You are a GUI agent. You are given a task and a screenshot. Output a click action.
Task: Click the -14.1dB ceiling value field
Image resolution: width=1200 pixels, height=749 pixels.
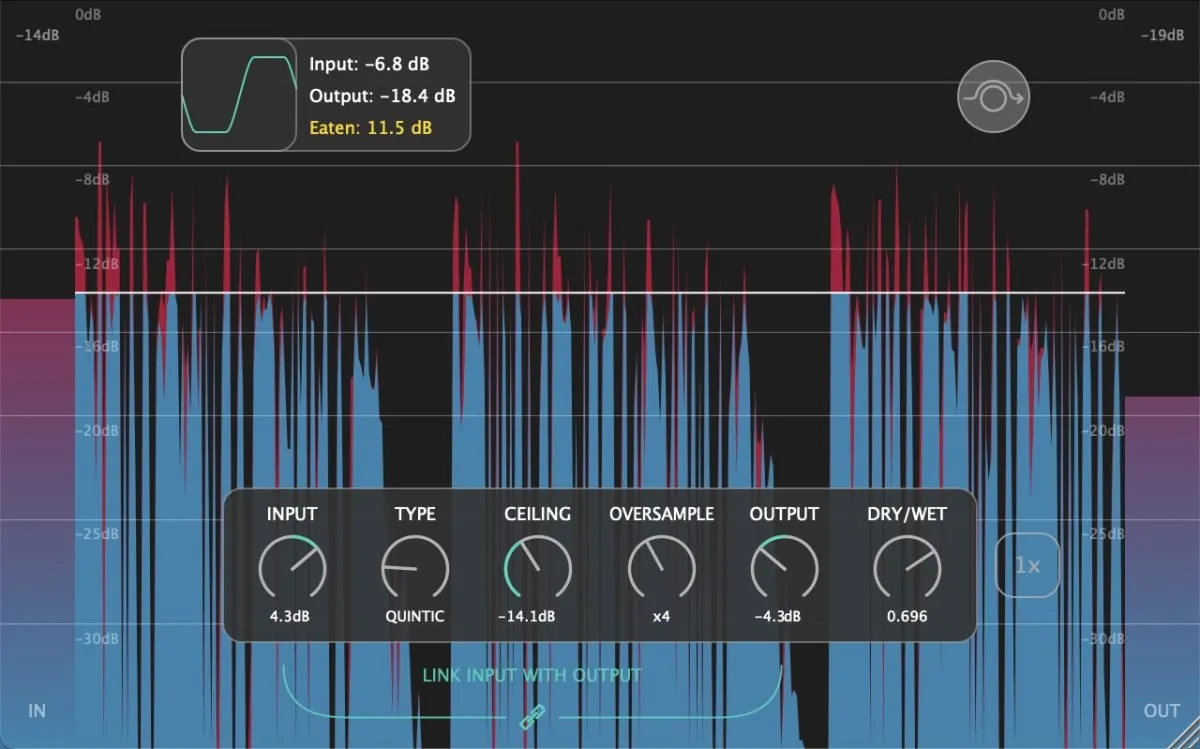[537, 617]
